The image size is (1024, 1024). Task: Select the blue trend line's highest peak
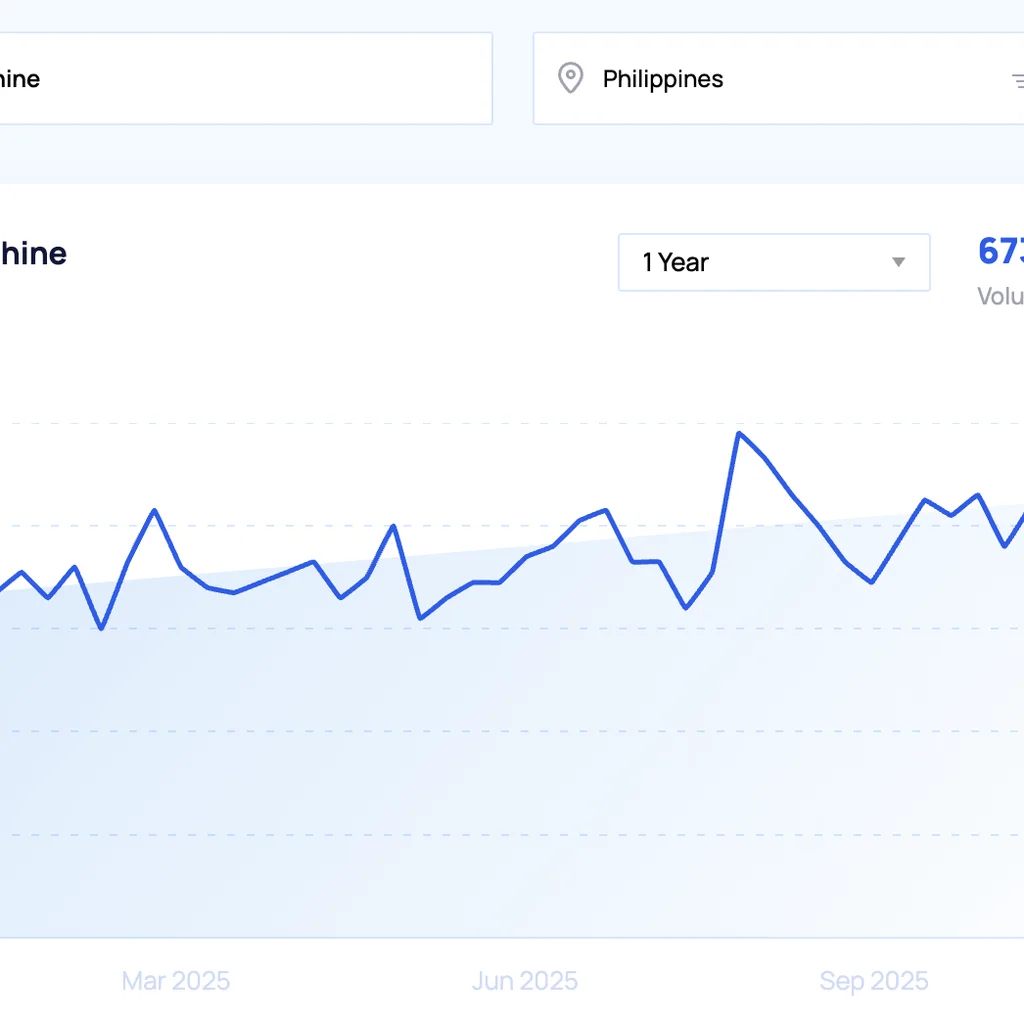pos(740,432)
